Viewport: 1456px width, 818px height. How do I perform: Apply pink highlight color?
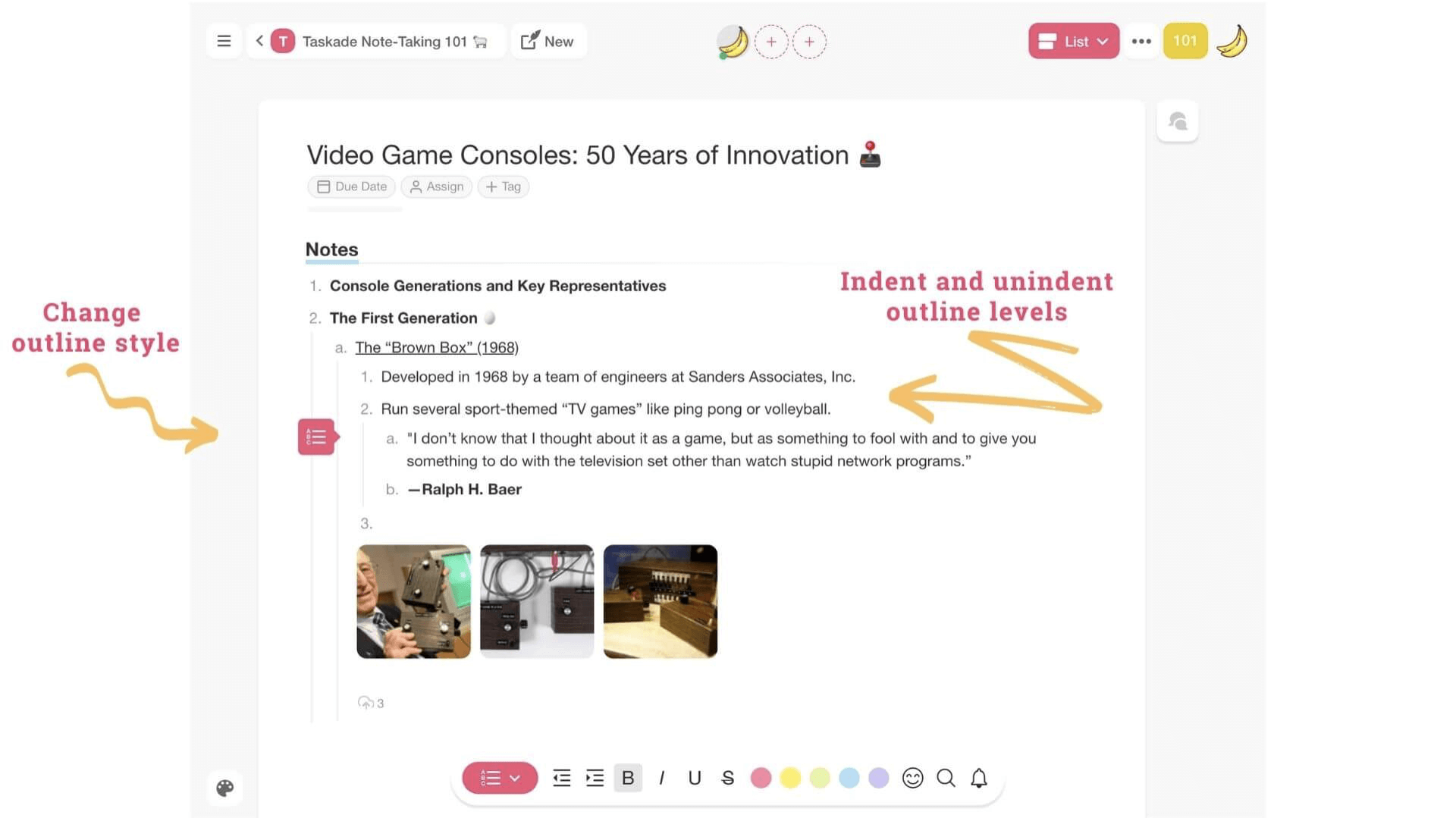pos(761,778)
